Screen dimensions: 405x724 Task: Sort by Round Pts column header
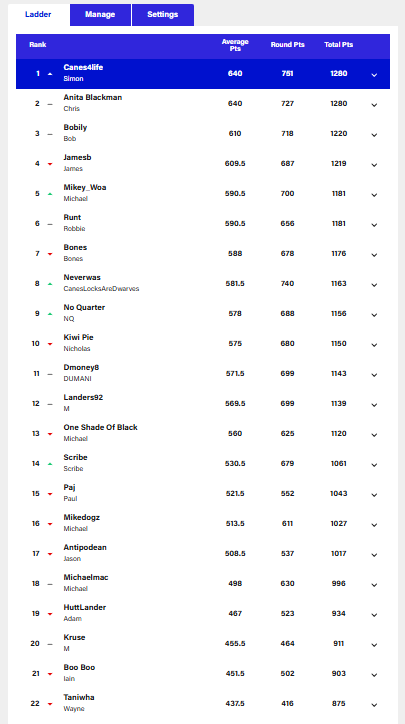[x=287, y=45]
